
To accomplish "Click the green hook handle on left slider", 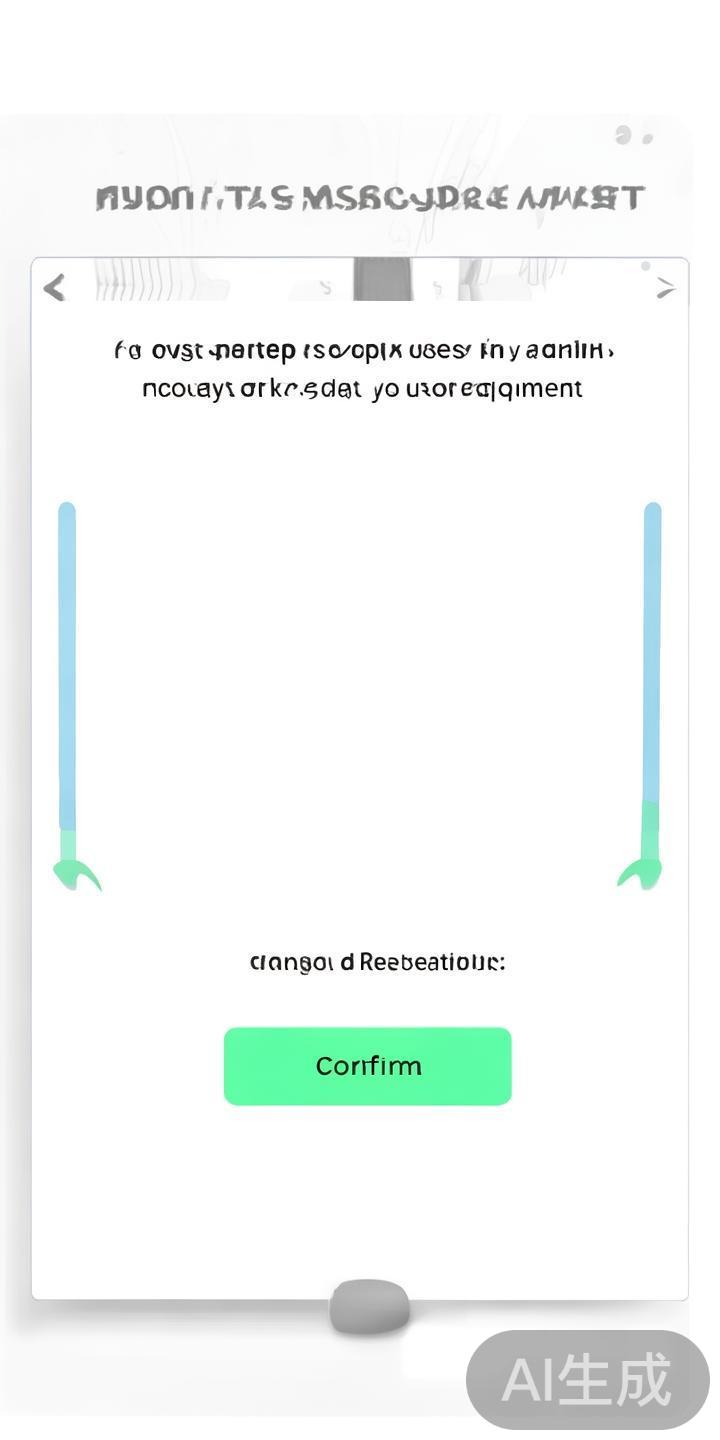I will (x=76, y=875).
